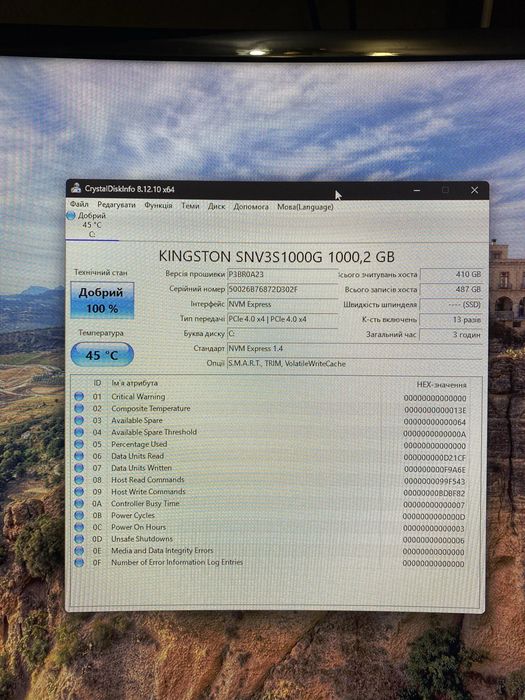Click the CrystalDiskInfo title bar app icon
The height and width of the screenshot is (700, 525).
pos(76,188)
